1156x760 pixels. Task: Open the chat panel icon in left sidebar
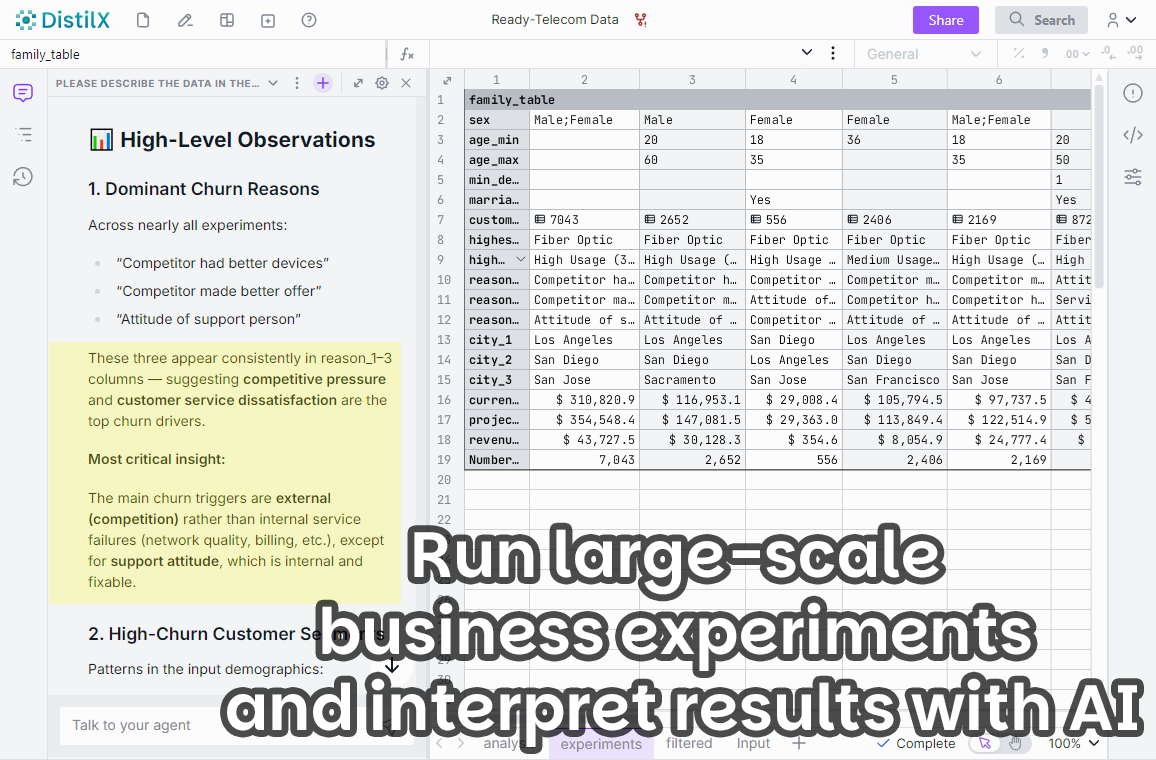23,93
